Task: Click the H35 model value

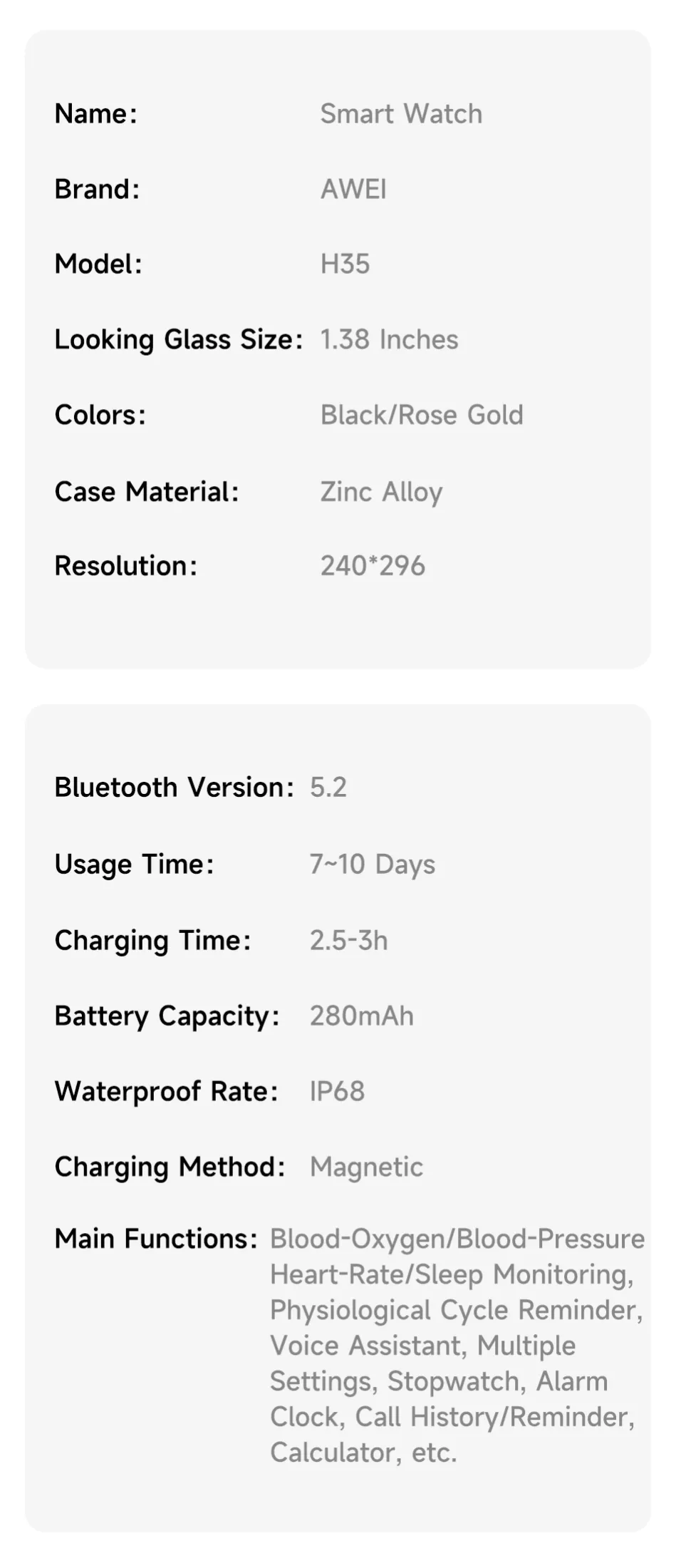Action: 345,264
